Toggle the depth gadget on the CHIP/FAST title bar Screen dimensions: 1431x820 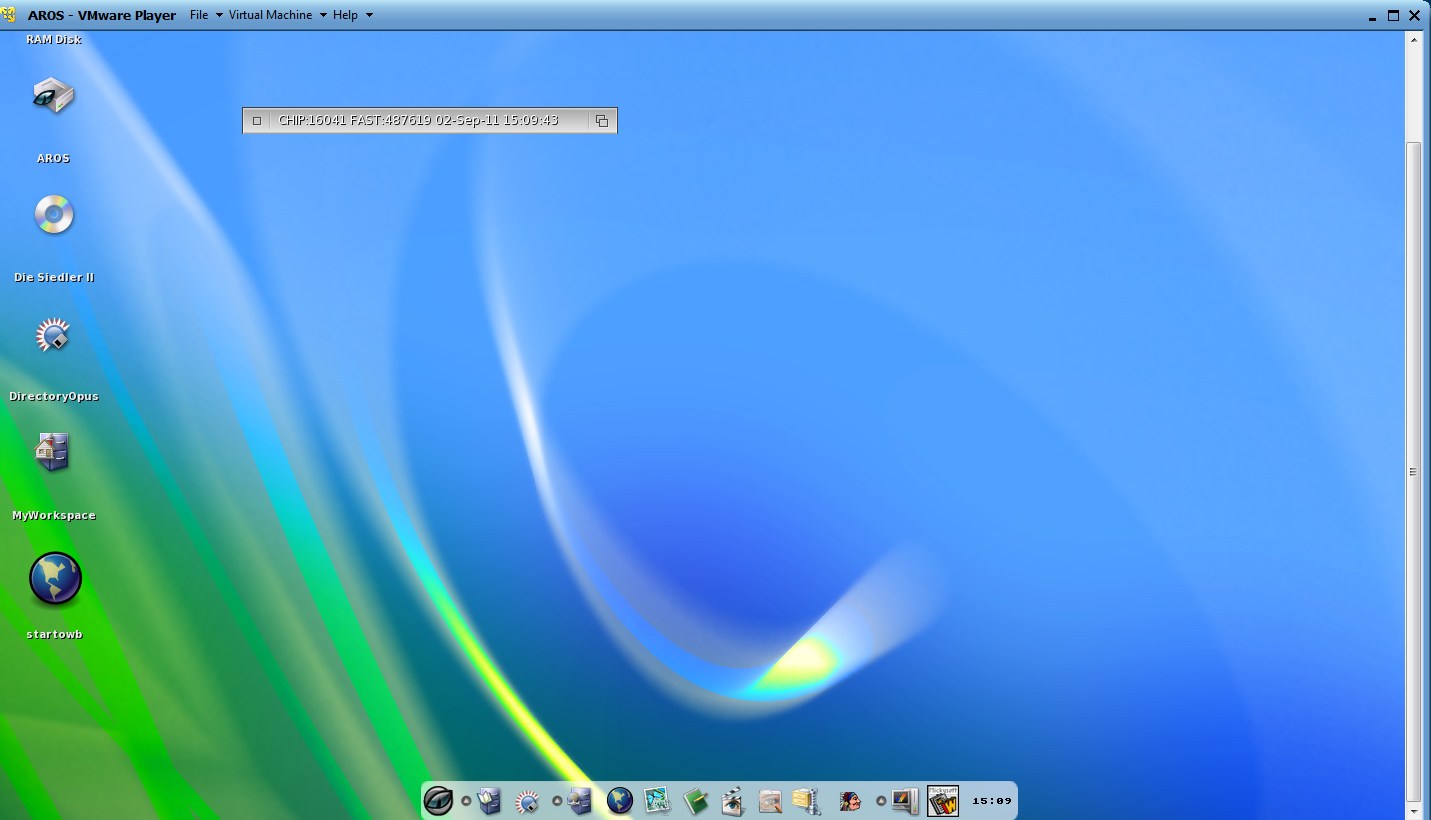[602, 121]
